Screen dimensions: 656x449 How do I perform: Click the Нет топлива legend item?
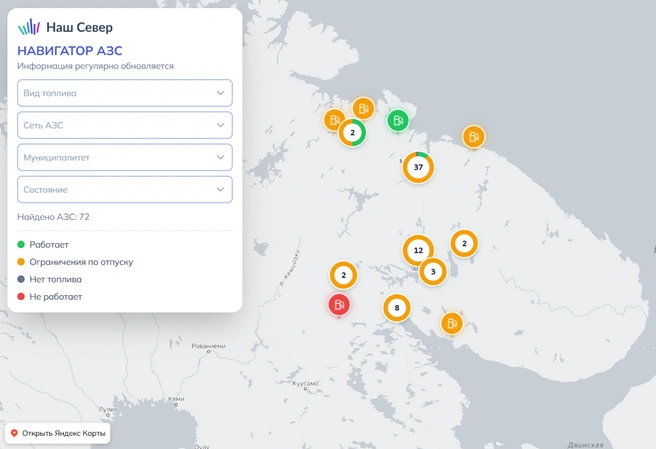[49, 279]
